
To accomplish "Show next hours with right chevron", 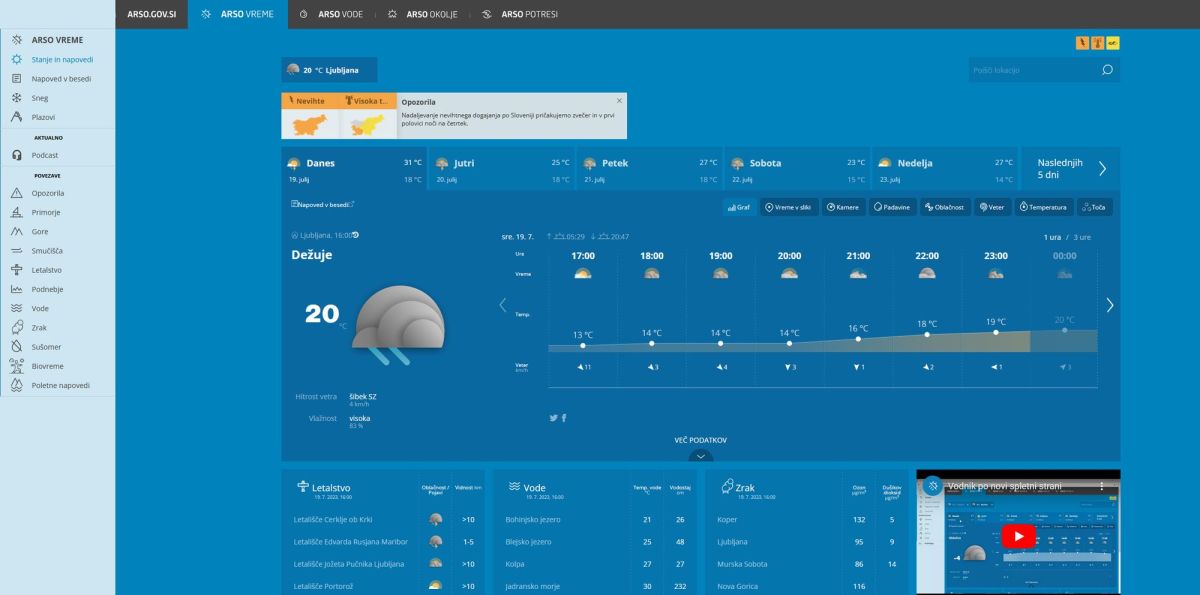I will (1109, 305).
